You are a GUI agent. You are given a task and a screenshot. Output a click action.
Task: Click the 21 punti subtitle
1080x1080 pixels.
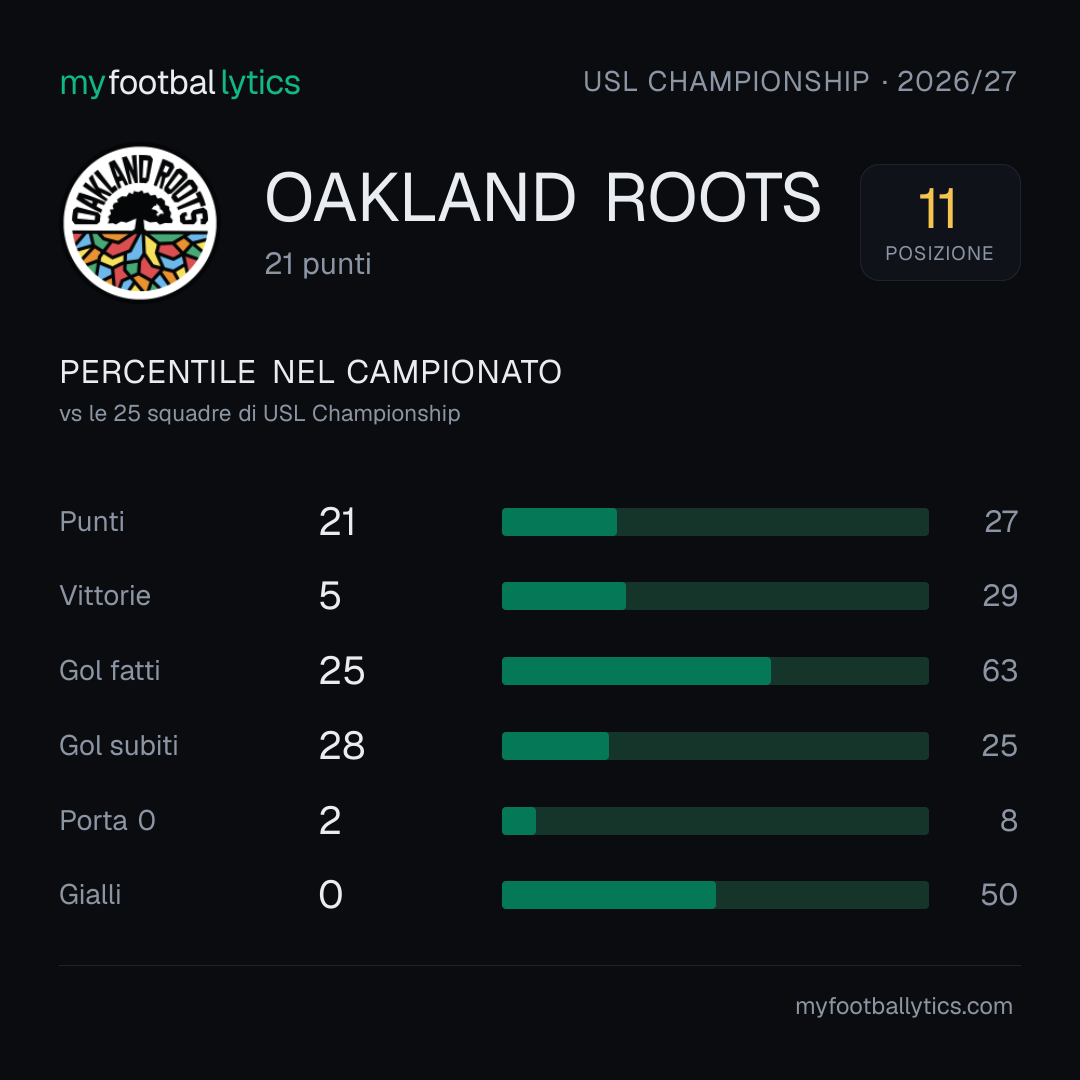click(318, 264)
